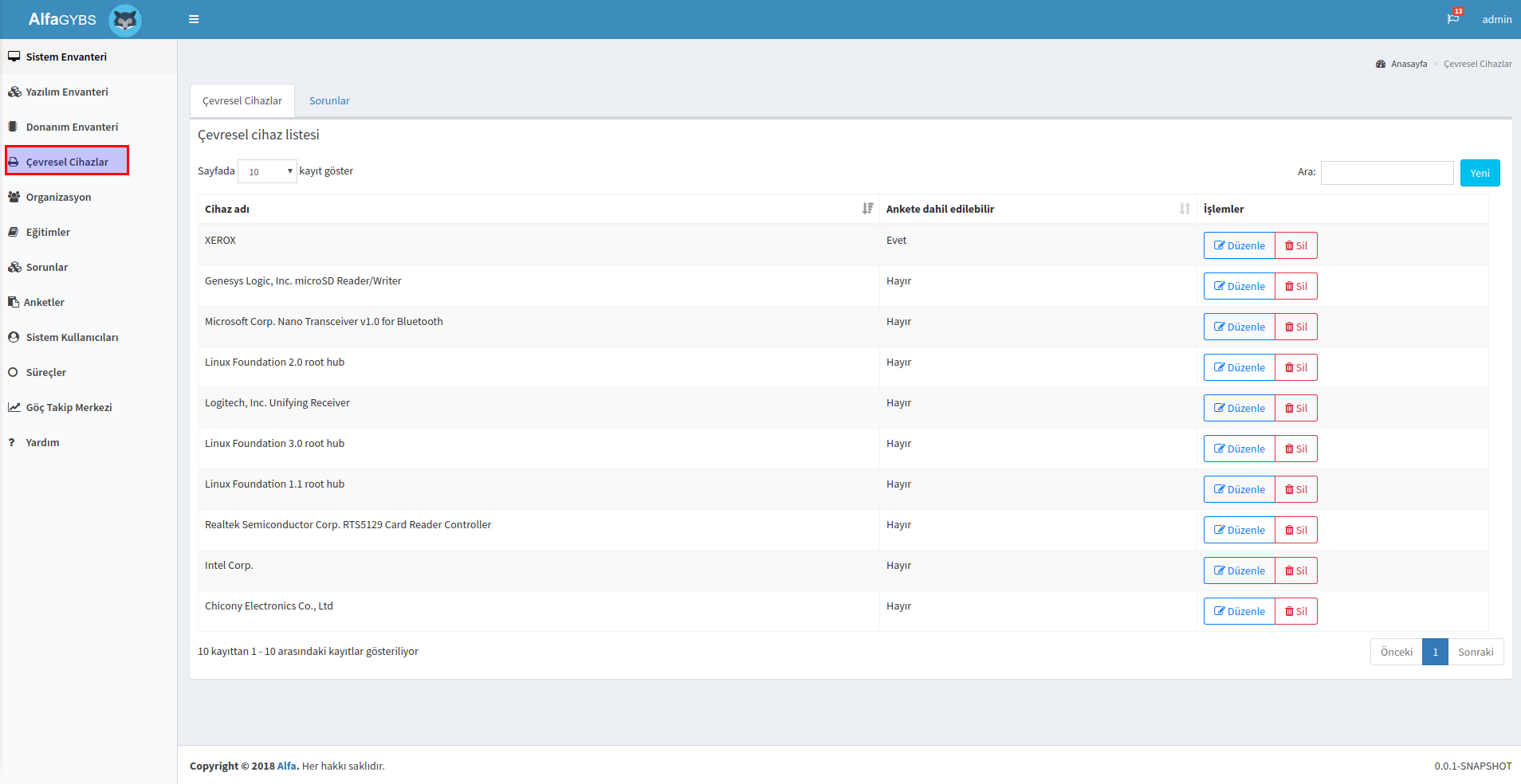
Task: Delete Linux Foundation 3.0 root hub
Action: tap(1296, 449)
